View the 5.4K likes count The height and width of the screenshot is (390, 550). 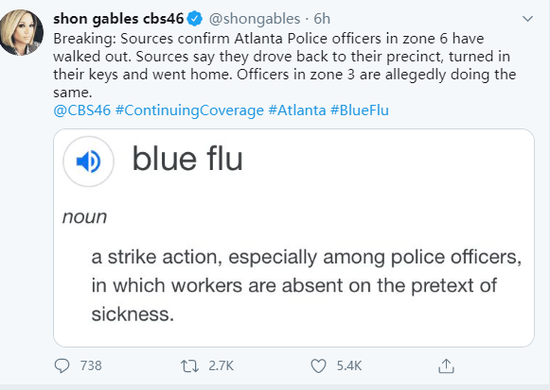pyautogui.click(x=349, y=366)
